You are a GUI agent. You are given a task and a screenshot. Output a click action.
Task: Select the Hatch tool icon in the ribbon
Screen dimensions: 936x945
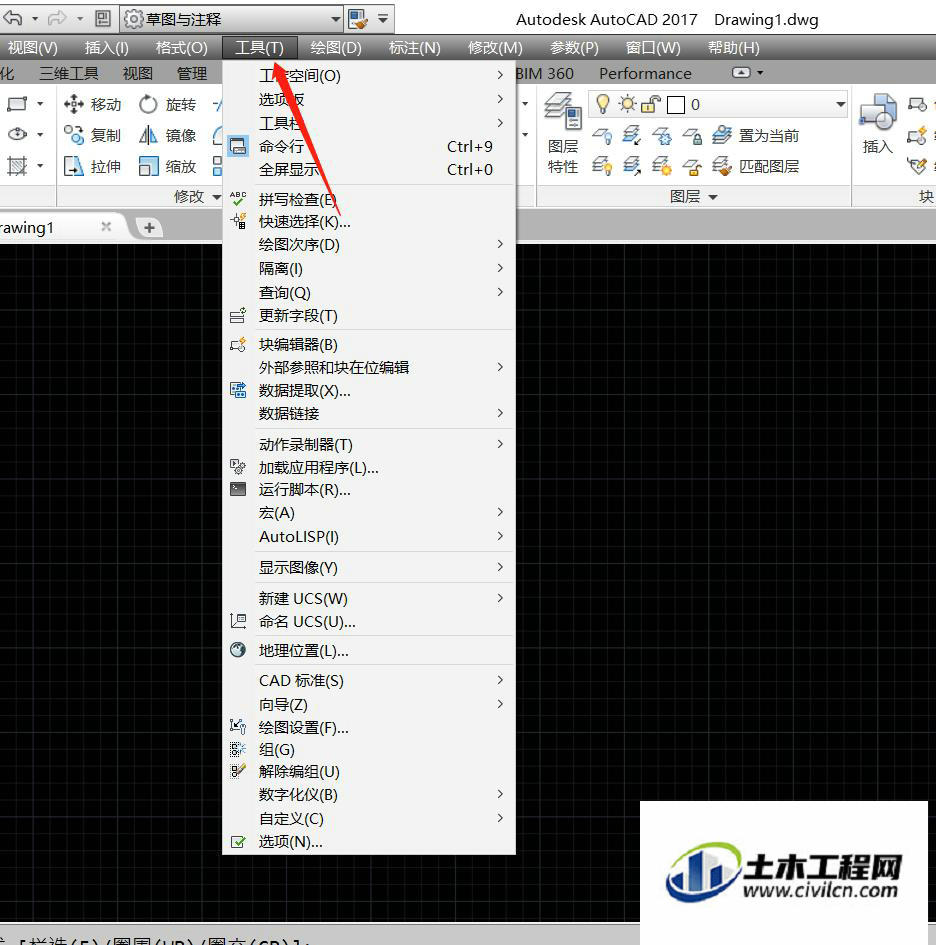pyautogui.click(x=17, y=165)
